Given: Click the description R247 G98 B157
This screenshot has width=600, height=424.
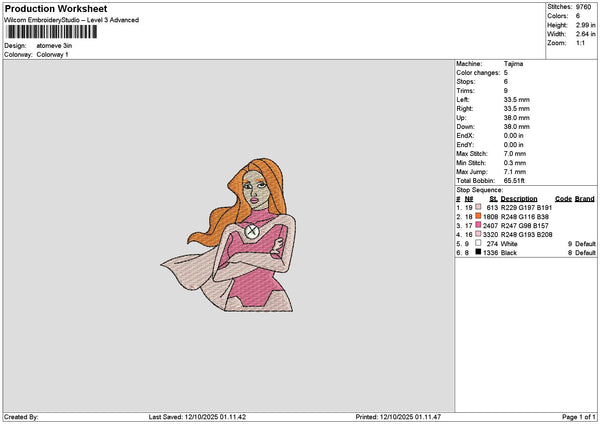Looking at the screenshot, I should click(x=525, y=226).
